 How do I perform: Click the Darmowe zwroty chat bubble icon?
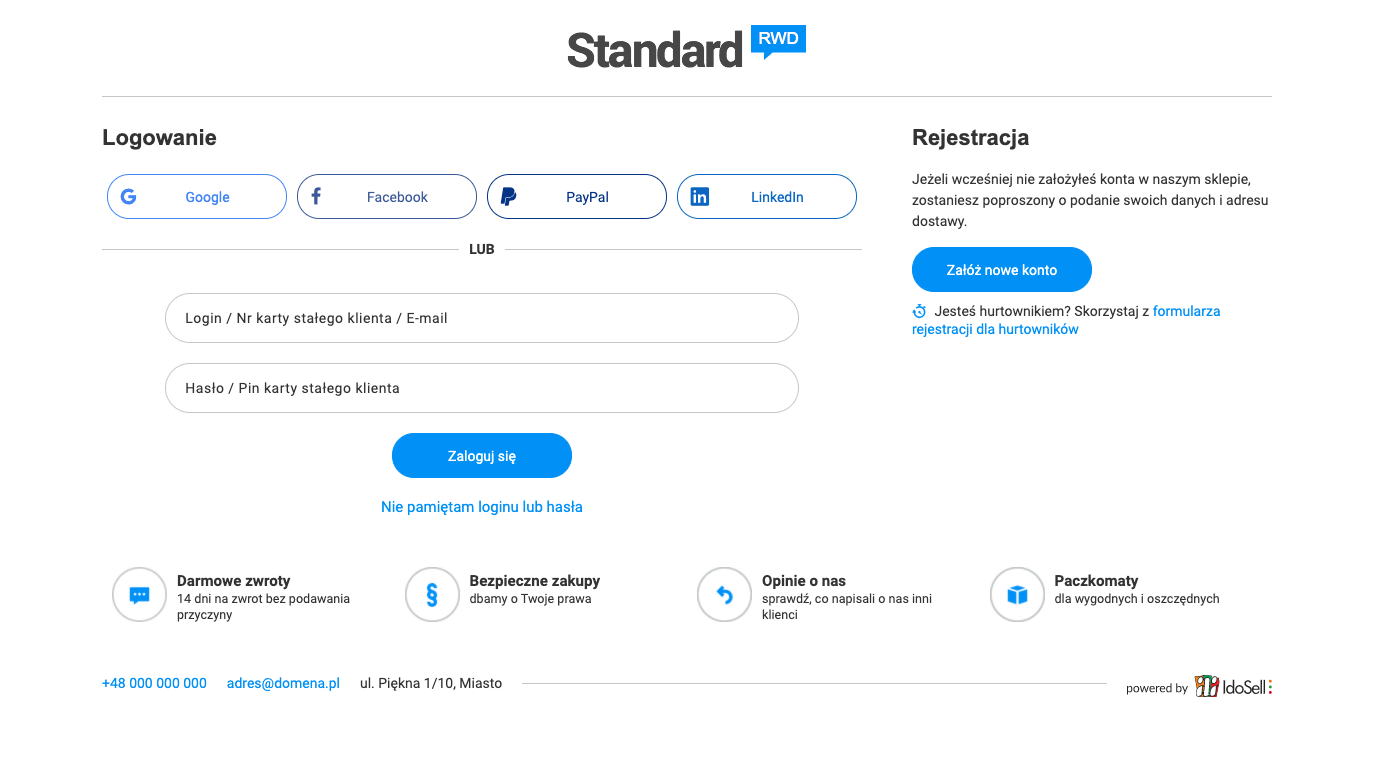pos(140,595)
